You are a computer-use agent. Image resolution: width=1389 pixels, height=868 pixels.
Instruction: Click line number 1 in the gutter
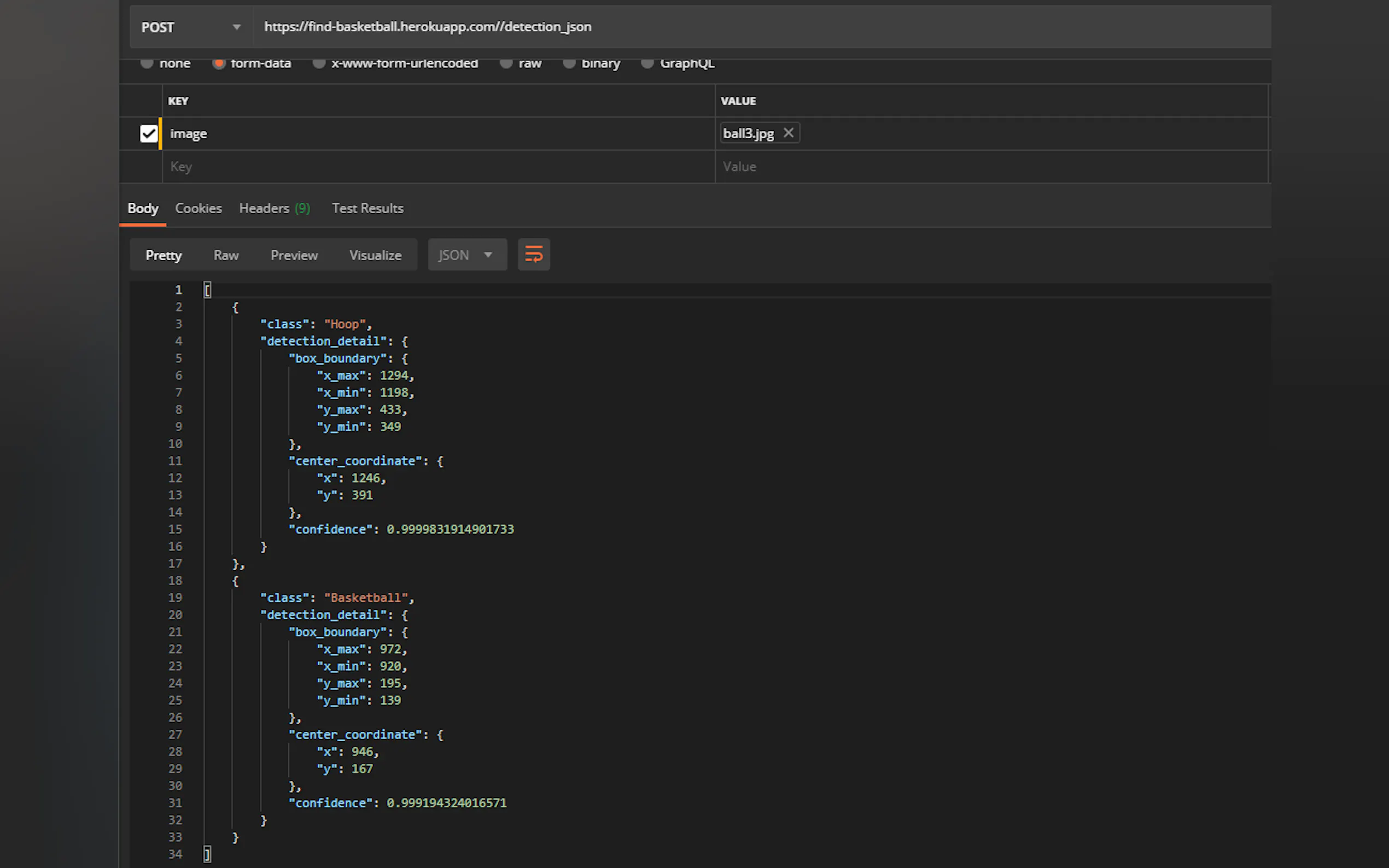(x=179, y=290)
